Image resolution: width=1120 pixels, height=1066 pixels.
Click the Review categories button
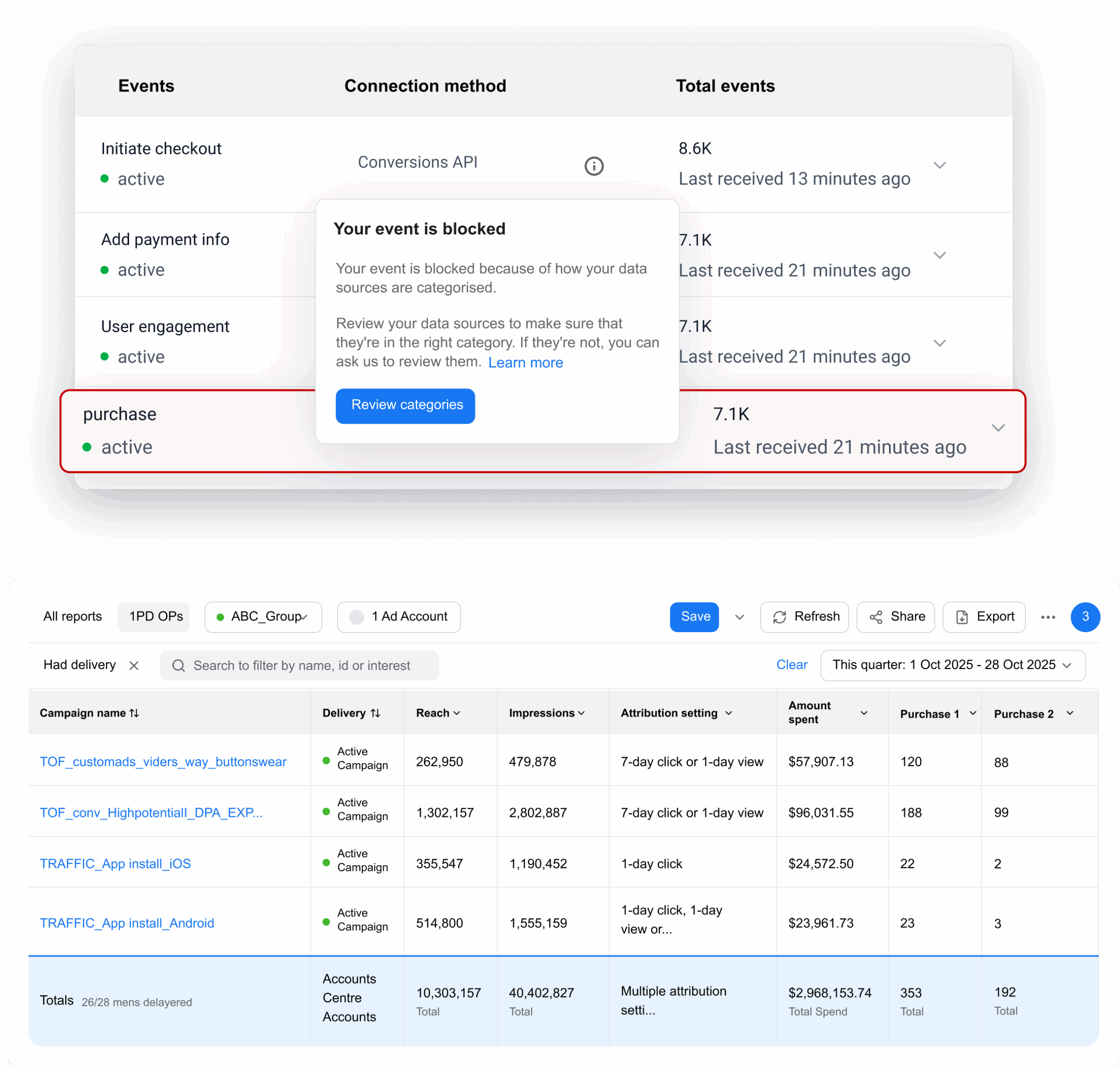[406, 406]
